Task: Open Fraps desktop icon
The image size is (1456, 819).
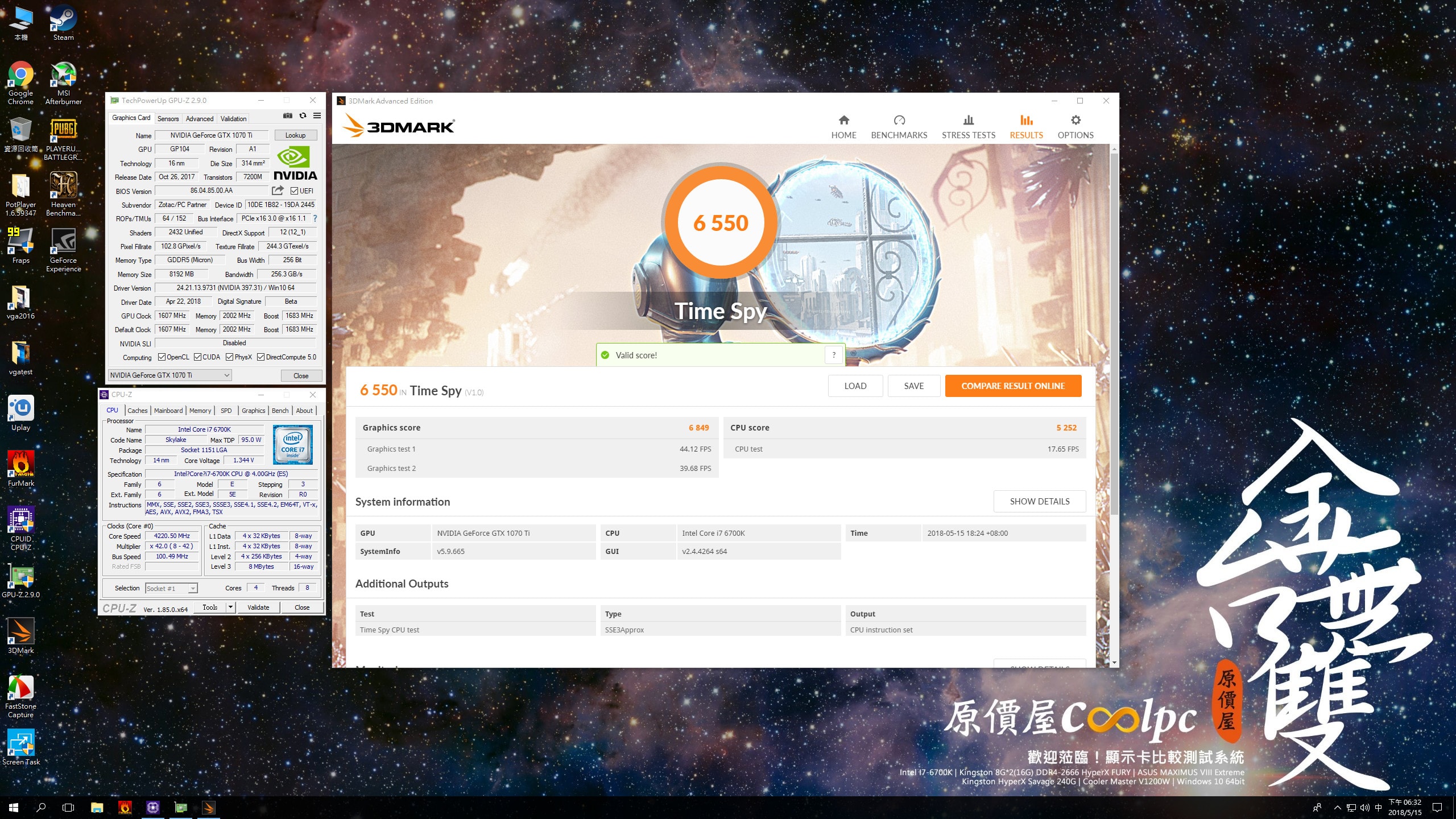Action: (21, 246)
